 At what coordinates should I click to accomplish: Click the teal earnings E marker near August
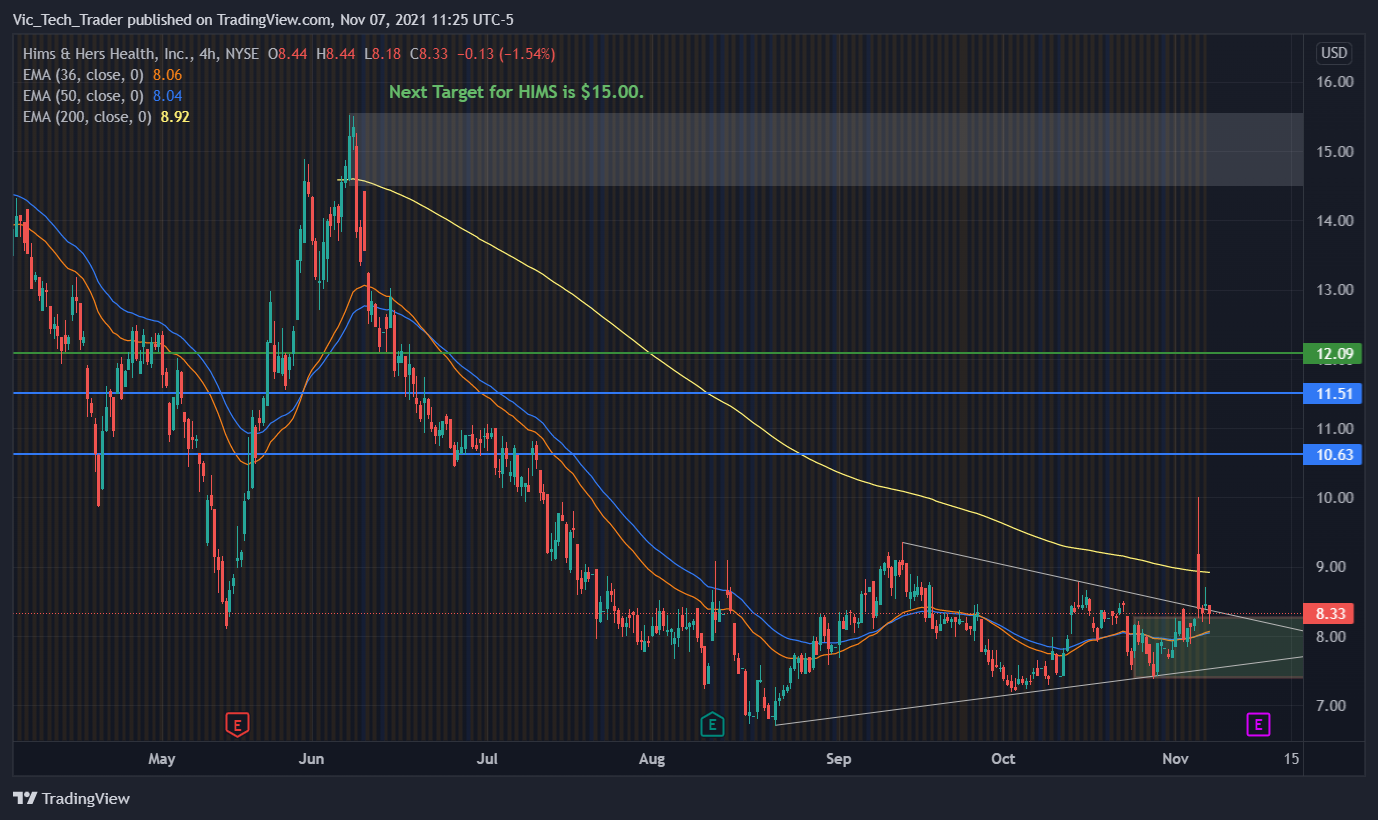(x=712, y=724)
